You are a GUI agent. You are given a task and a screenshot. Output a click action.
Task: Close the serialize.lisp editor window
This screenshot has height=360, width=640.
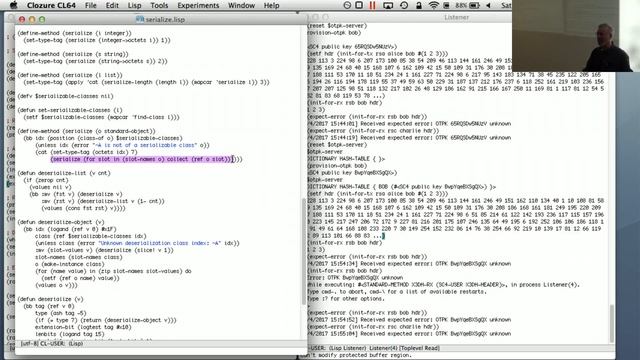click(x=22, y=19)
